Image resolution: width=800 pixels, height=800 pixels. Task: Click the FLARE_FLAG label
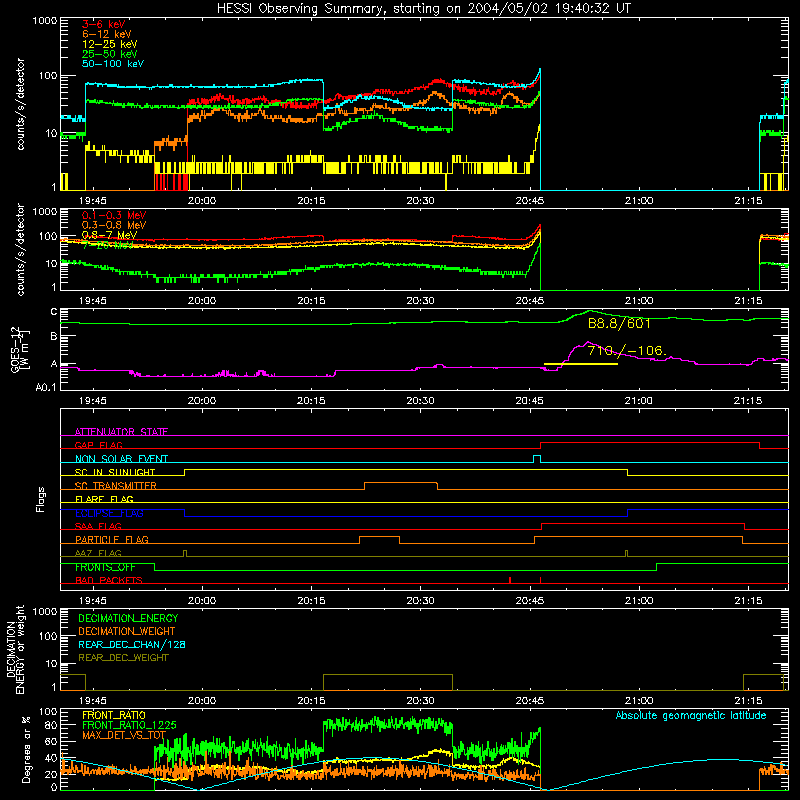point(104,499)
